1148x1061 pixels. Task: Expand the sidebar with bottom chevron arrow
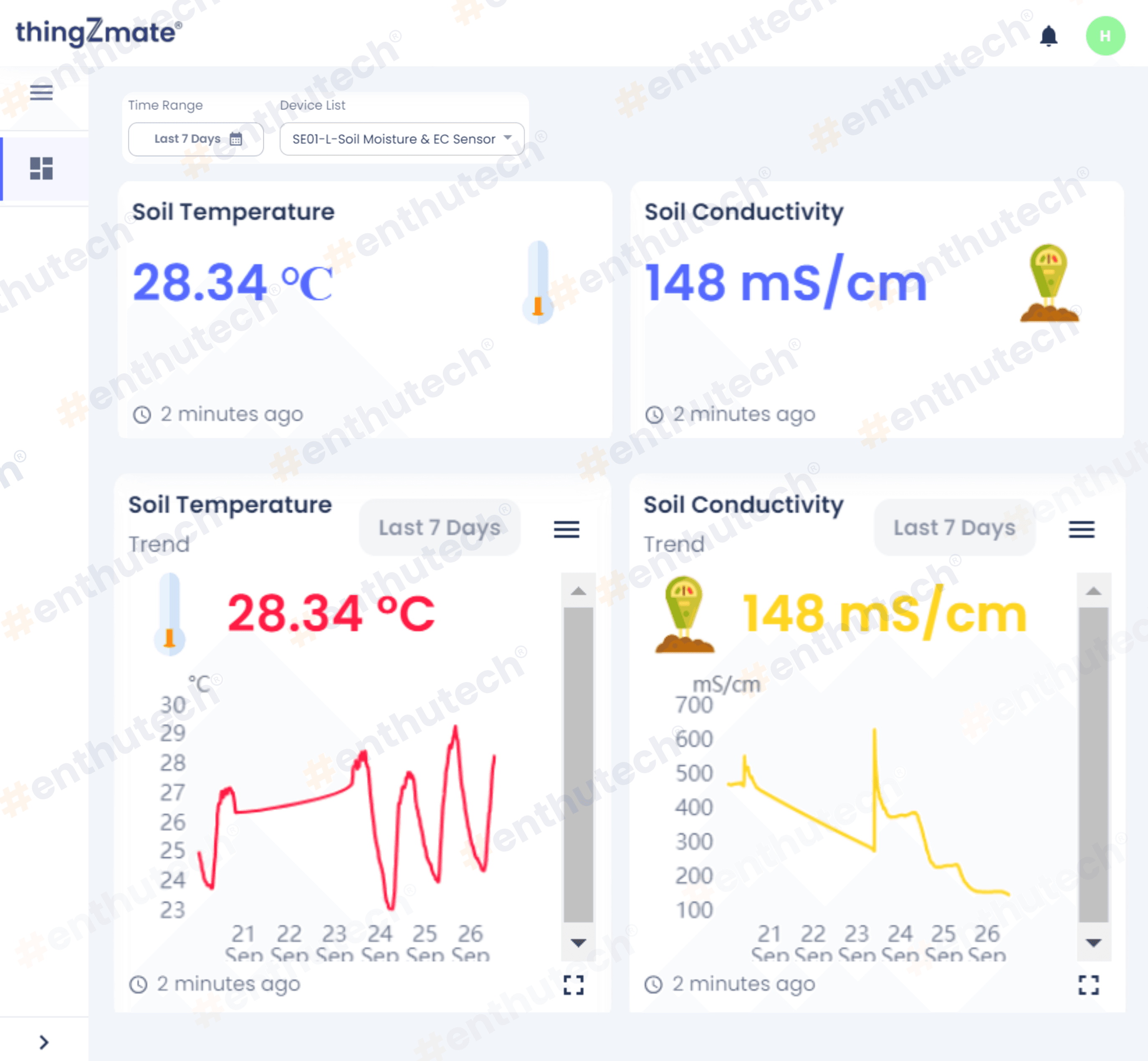(43, 1041)
